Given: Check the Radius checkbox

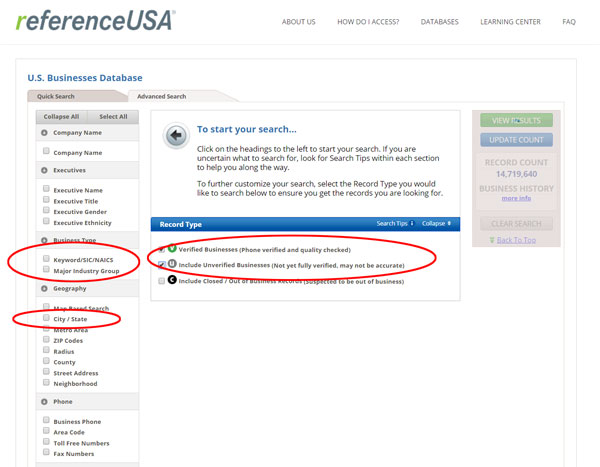Looking at the screenshot, I should point(46,350).
